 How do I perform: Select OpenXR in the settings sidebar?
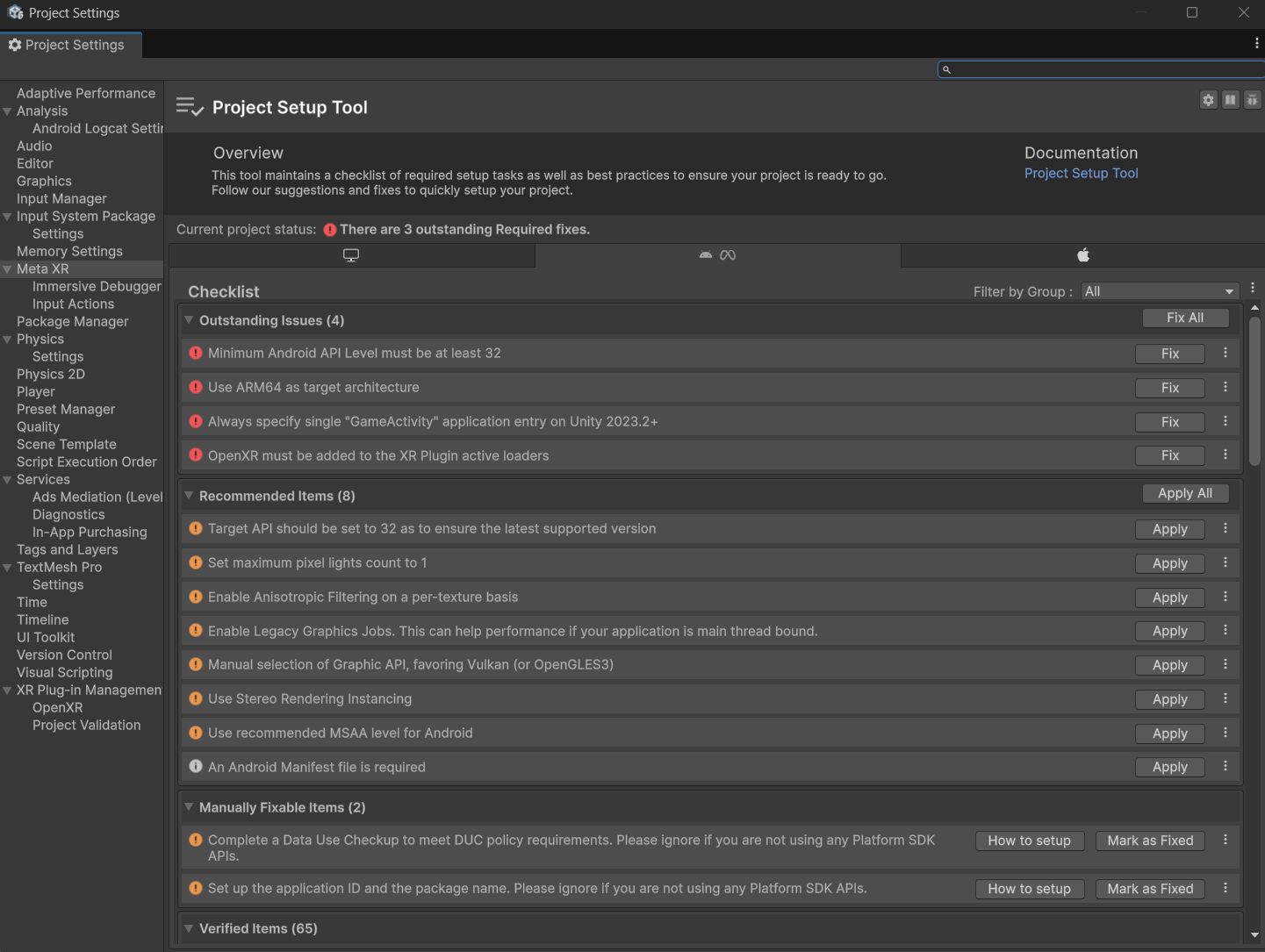pos(58,707)
